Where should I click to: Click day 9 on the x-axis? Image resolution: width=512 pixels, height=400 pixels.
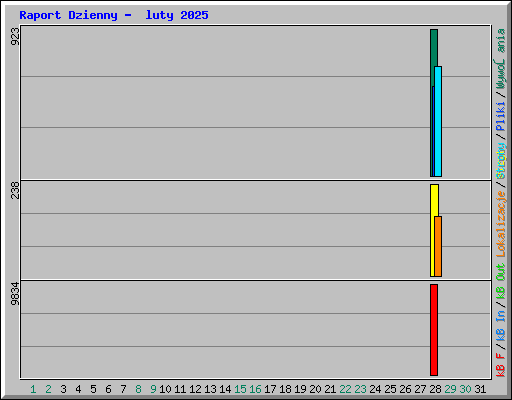point(153,389)
